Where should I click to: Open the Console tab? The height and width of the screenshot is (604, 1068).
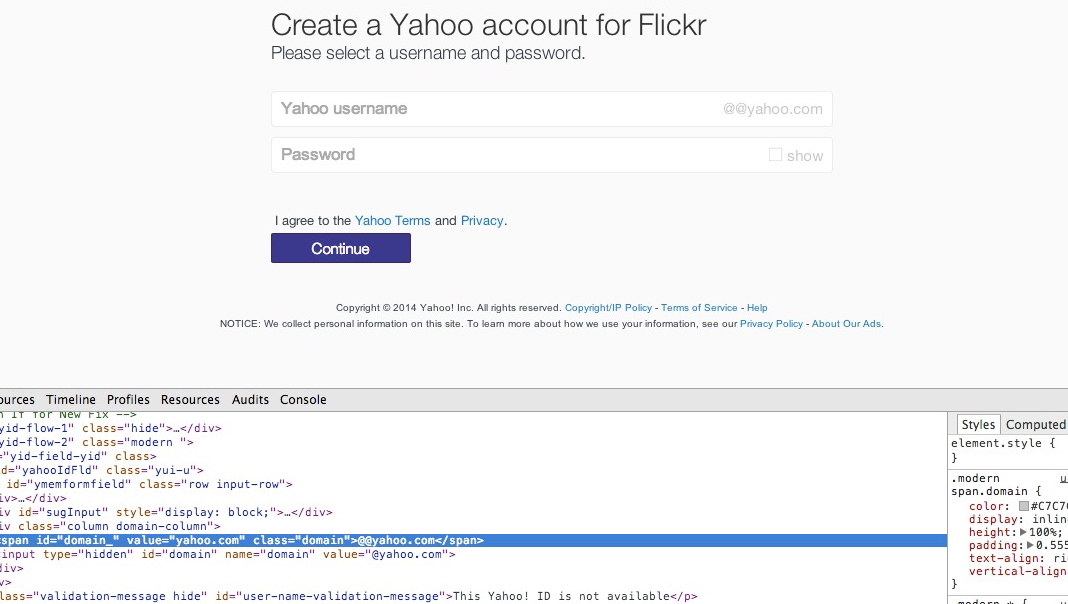pos(303,400)
